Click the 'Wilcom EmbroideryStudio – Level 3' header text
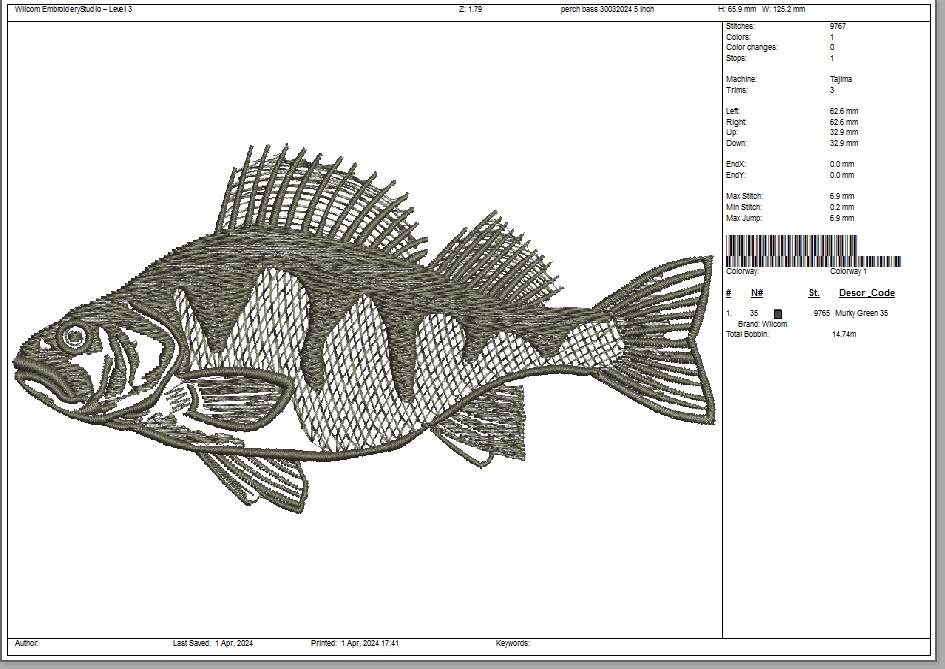The image size is (945, 669). pyautogui.click(x=73, y=9)
